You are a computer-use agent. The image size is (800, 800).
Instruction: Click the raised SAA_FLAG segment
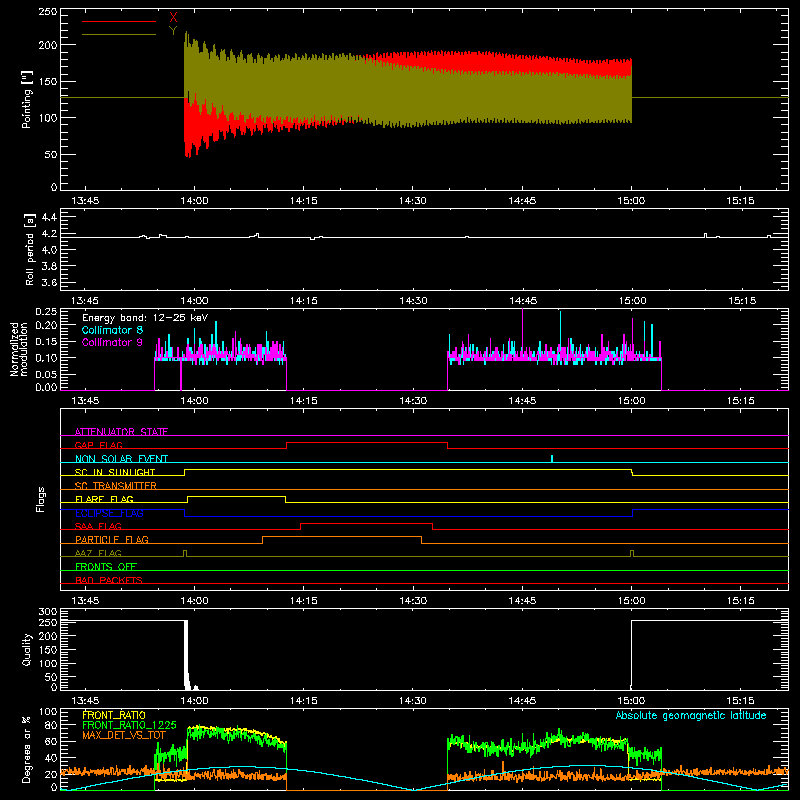click(x=366, y=523)
